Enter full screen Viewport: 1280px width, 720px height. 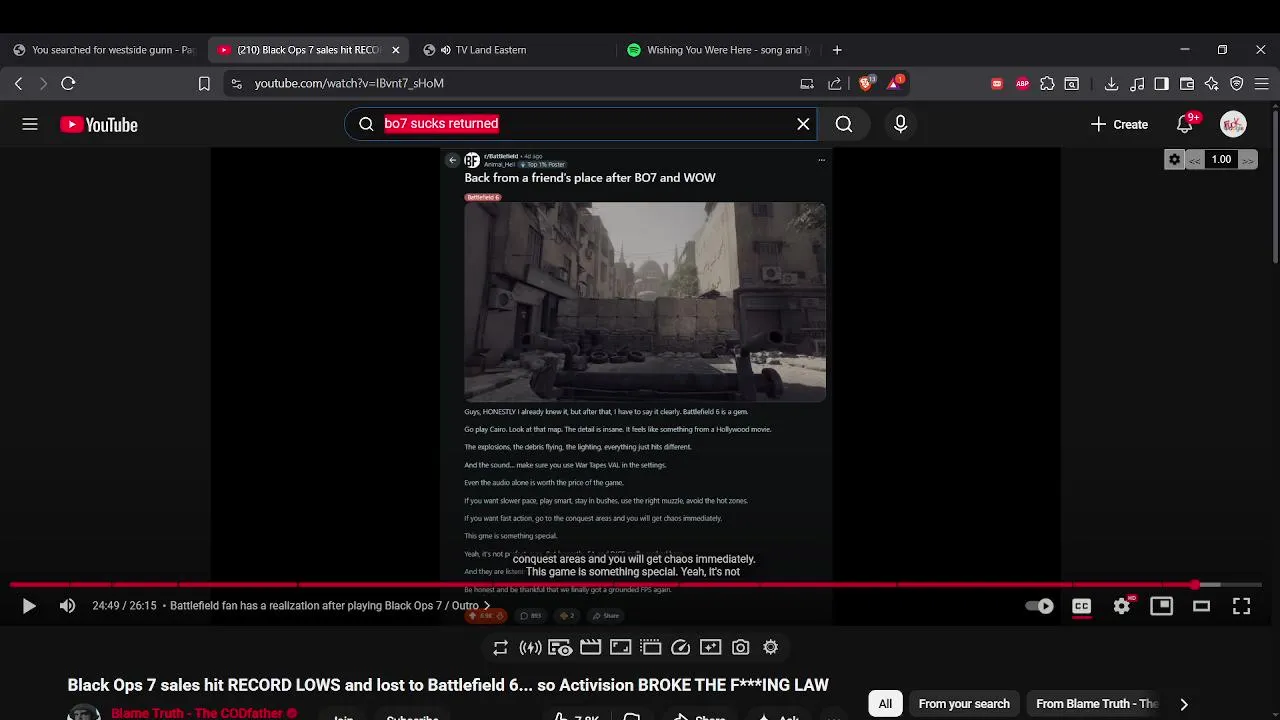pos(1241,606)
